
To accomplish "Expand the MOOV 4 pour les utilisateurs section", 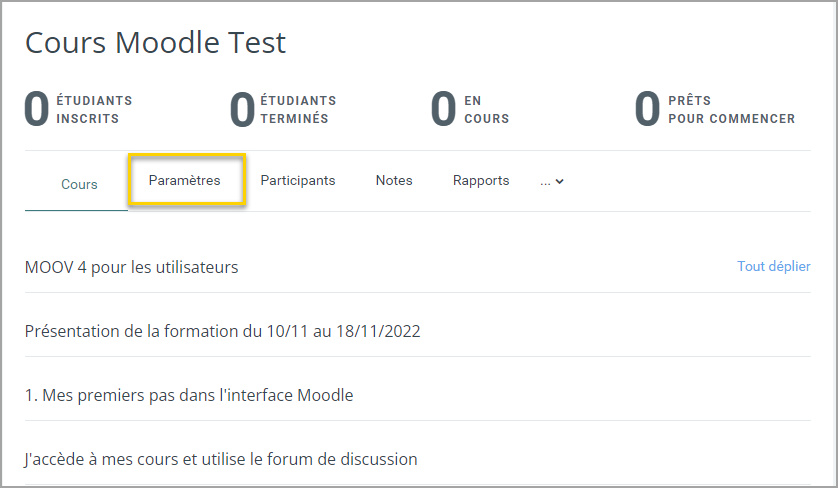I will [x=131, y=267].
